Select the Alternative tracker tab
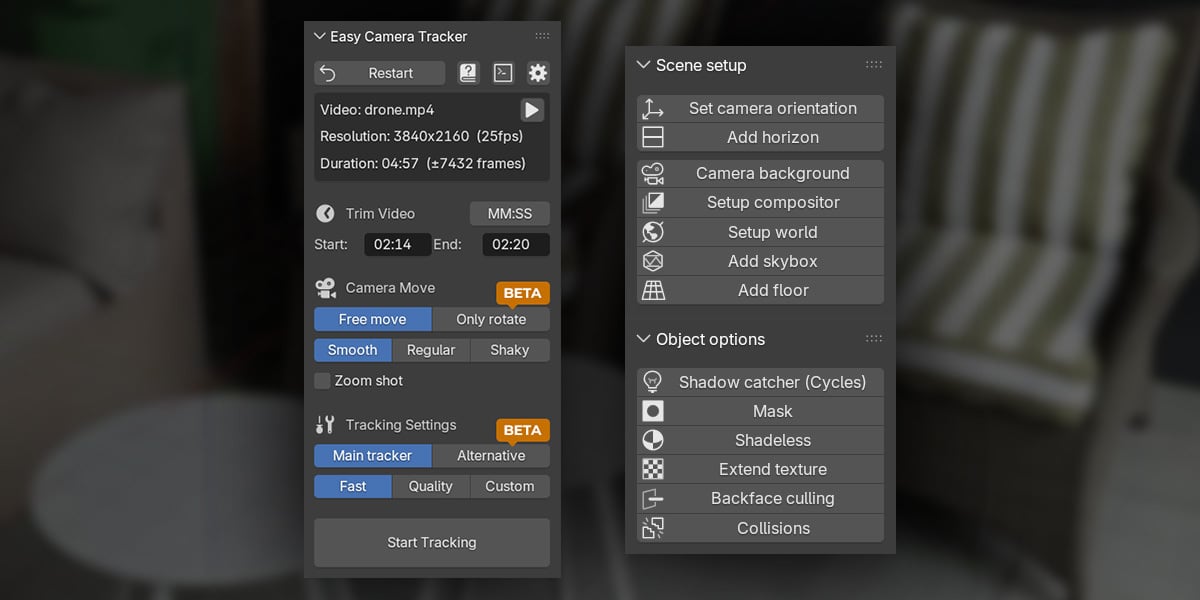 (x=491, y=456)
